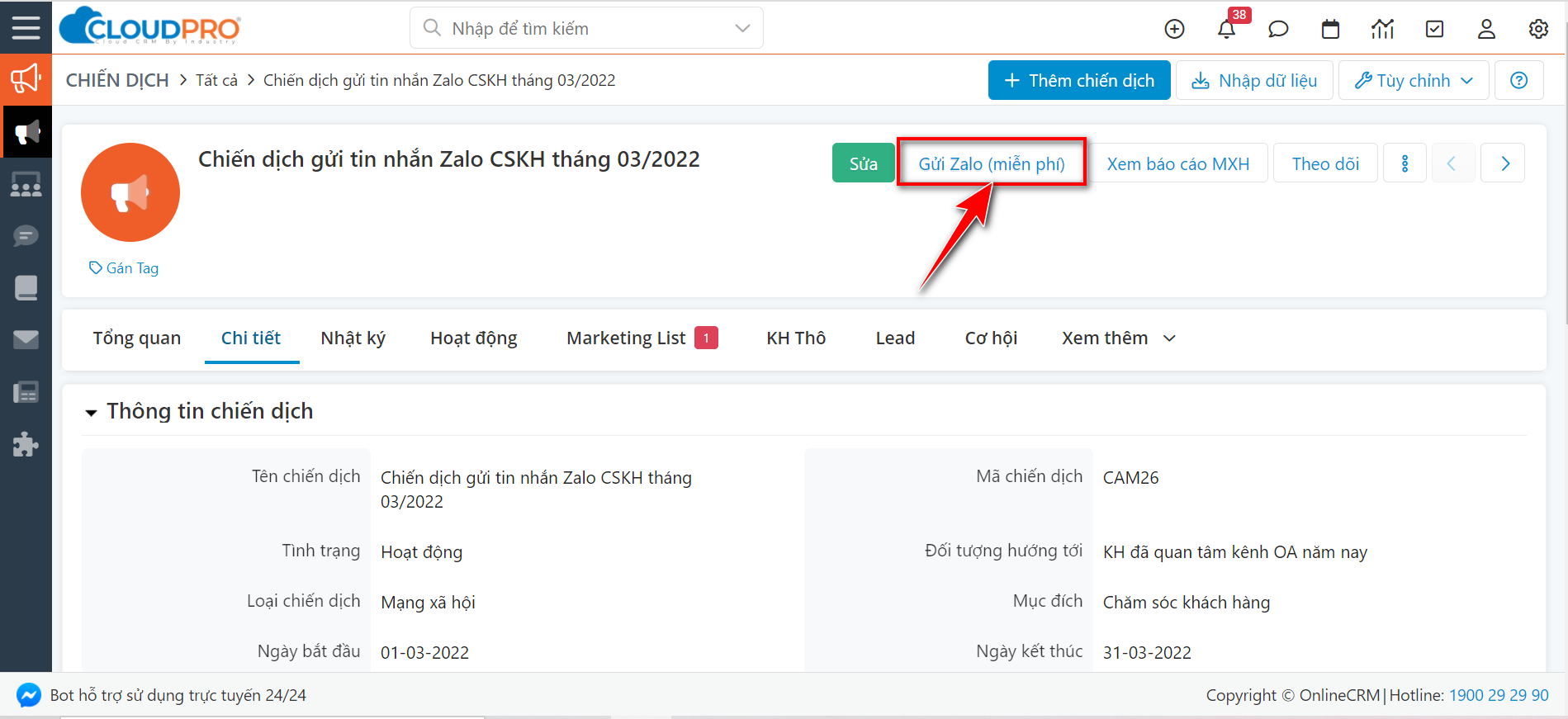This screenshot has width=1568, height=719.
Task: Open the reports chart icon
Action: point(1383,29)
